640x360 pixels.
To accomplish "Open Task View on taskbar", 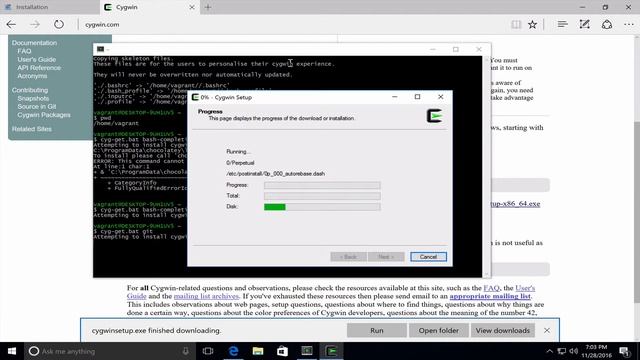I will 208,351.
